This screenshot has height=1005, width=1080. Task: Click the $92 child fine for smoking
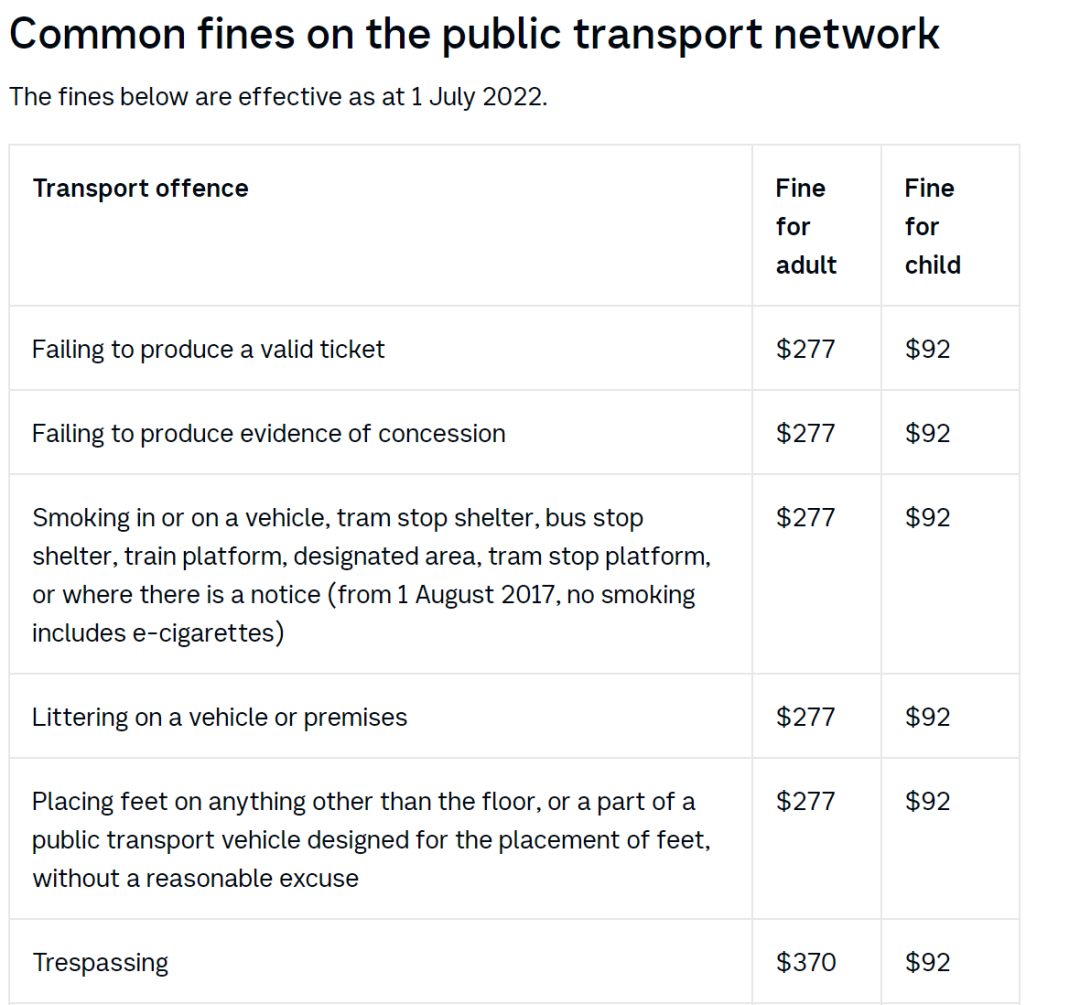(x=927, y=517)
